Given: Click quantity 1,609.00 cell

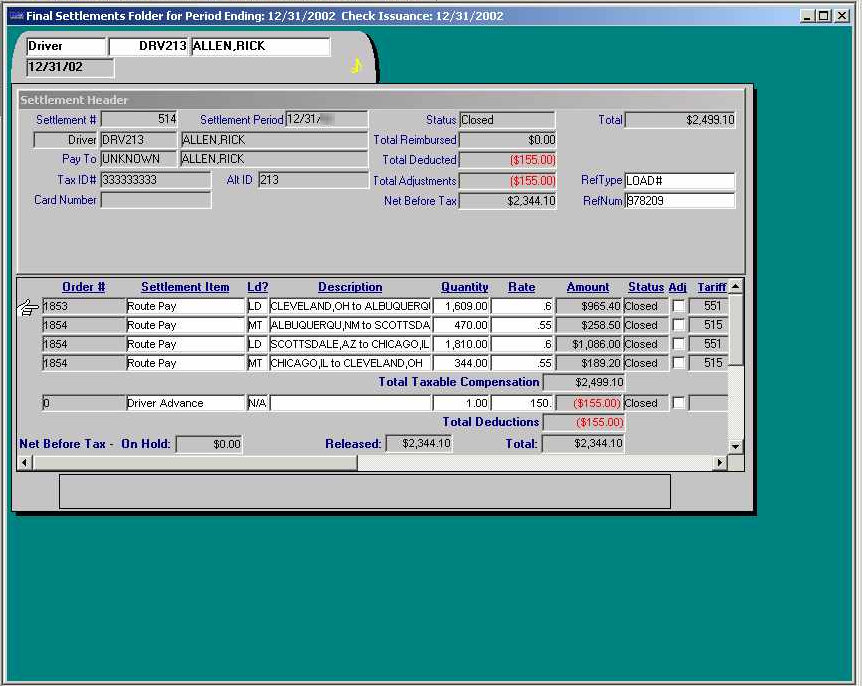Looking at the screenshot, I should pos(461,306).
